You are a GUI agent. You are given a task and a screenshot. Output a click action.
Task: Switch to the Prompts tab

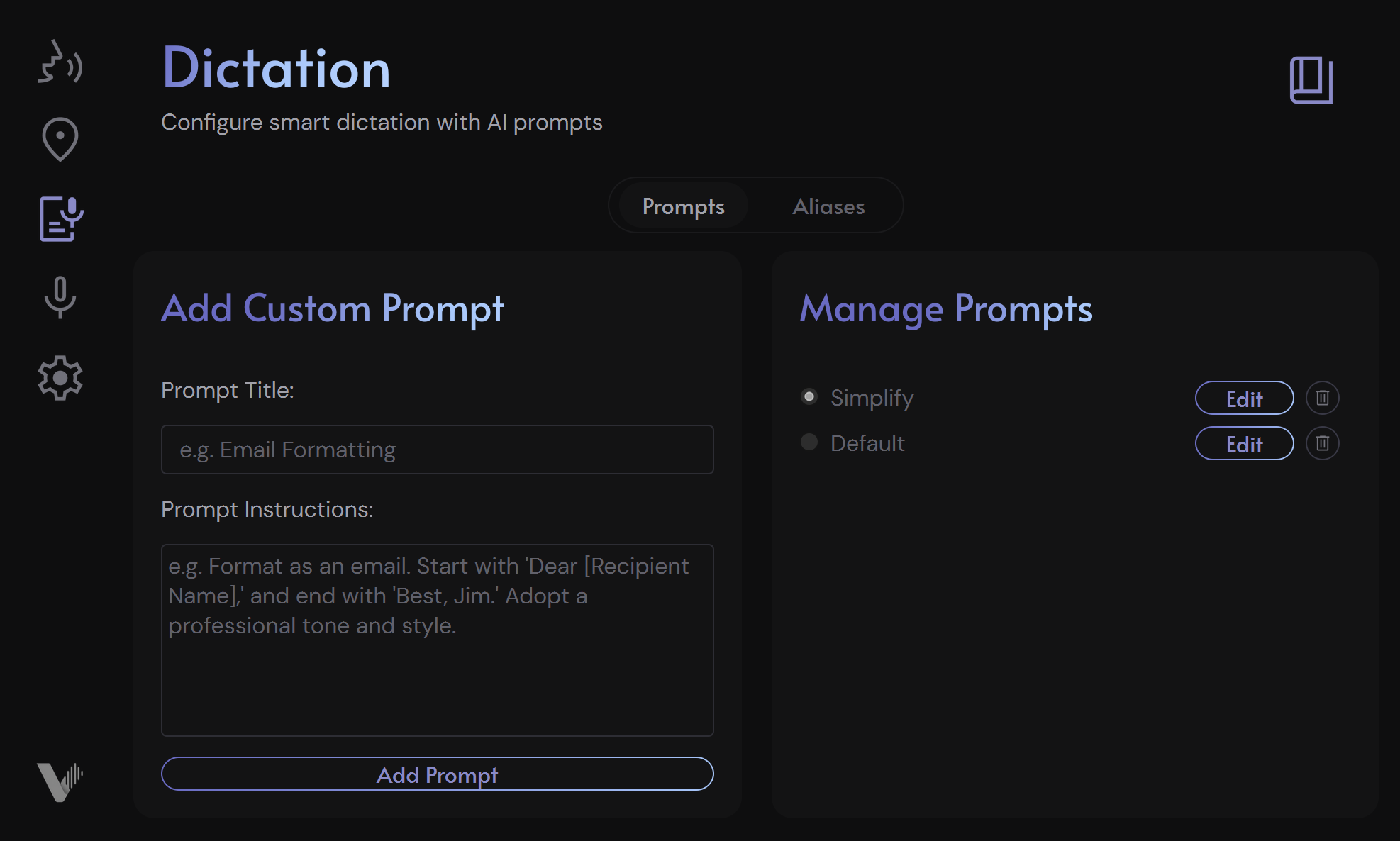tap(682, 206)
